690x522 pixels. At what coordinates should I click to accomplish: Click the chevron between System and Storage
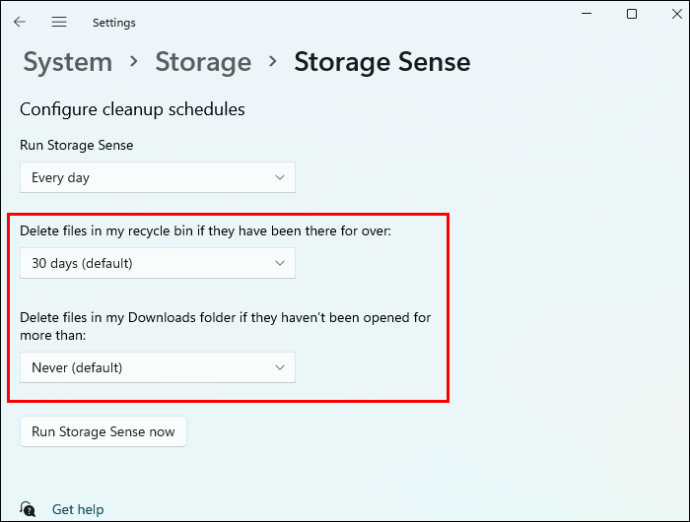[x=134, y=62]
